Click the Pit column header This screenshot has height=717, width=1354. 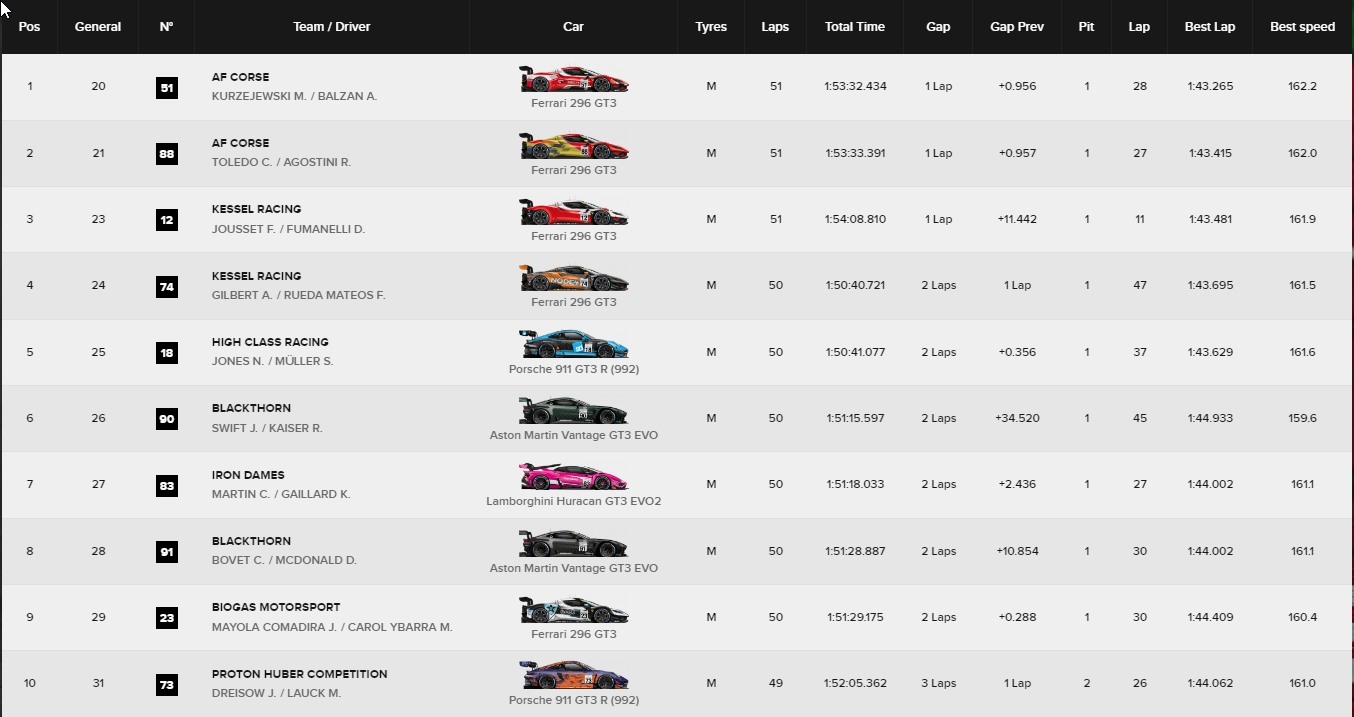(x=1086, y=27)
